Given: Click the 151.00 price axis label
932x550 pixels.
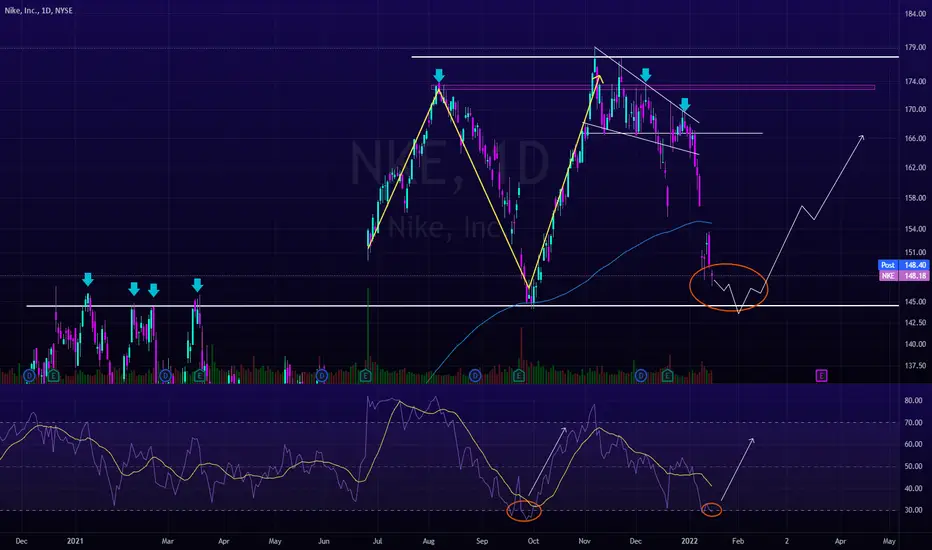Looking at the screenshot, I should tap(915, 253).
